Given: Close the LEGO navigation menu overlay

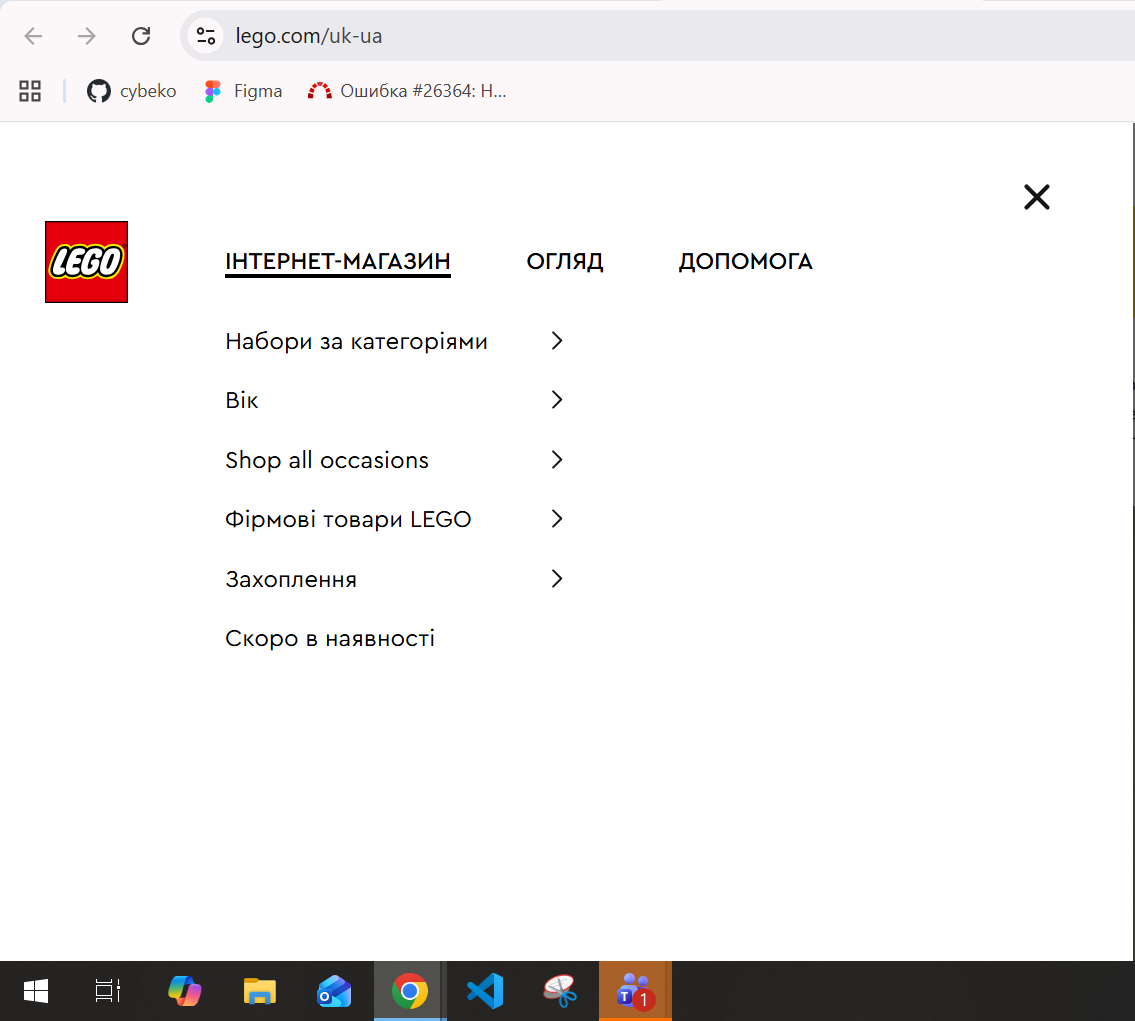Looking at the screenshot, I should (x=1037, y=197).
